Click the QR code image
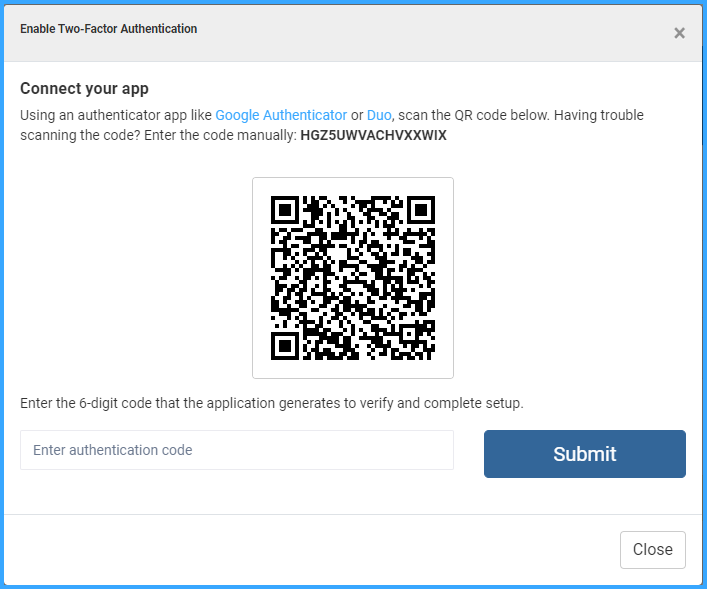Screen dimensions: 707x589 [x=353, y=278]
